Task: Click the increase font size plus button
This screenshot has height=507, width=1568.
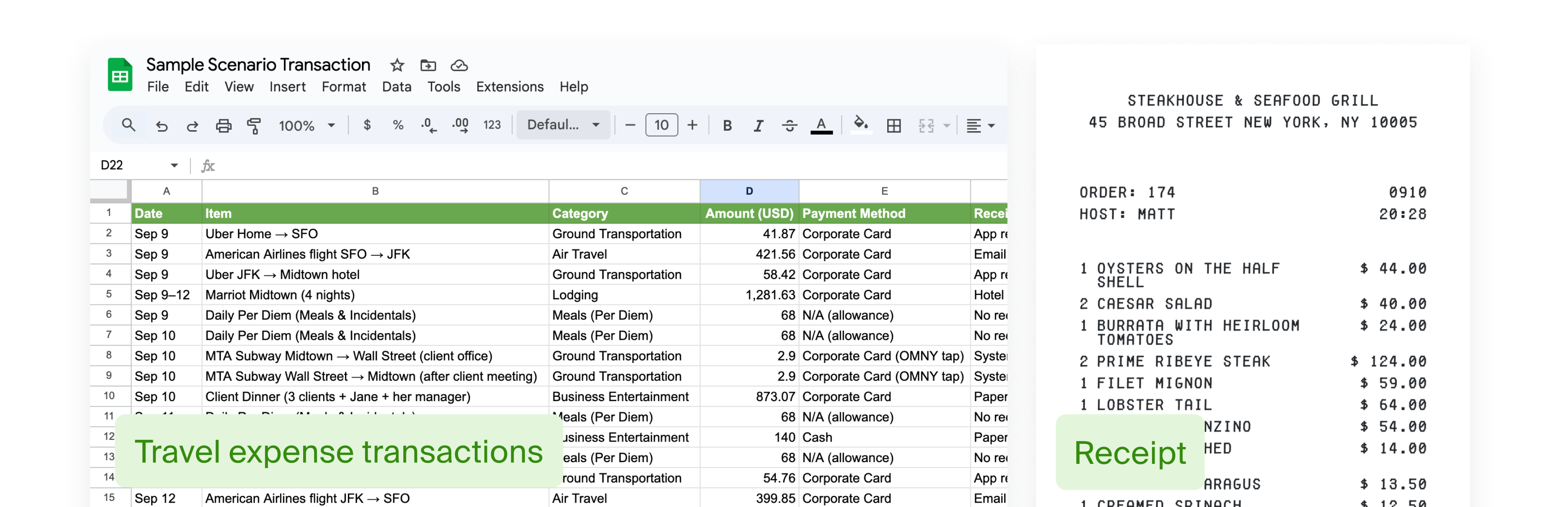Action: tap(692, 125)
